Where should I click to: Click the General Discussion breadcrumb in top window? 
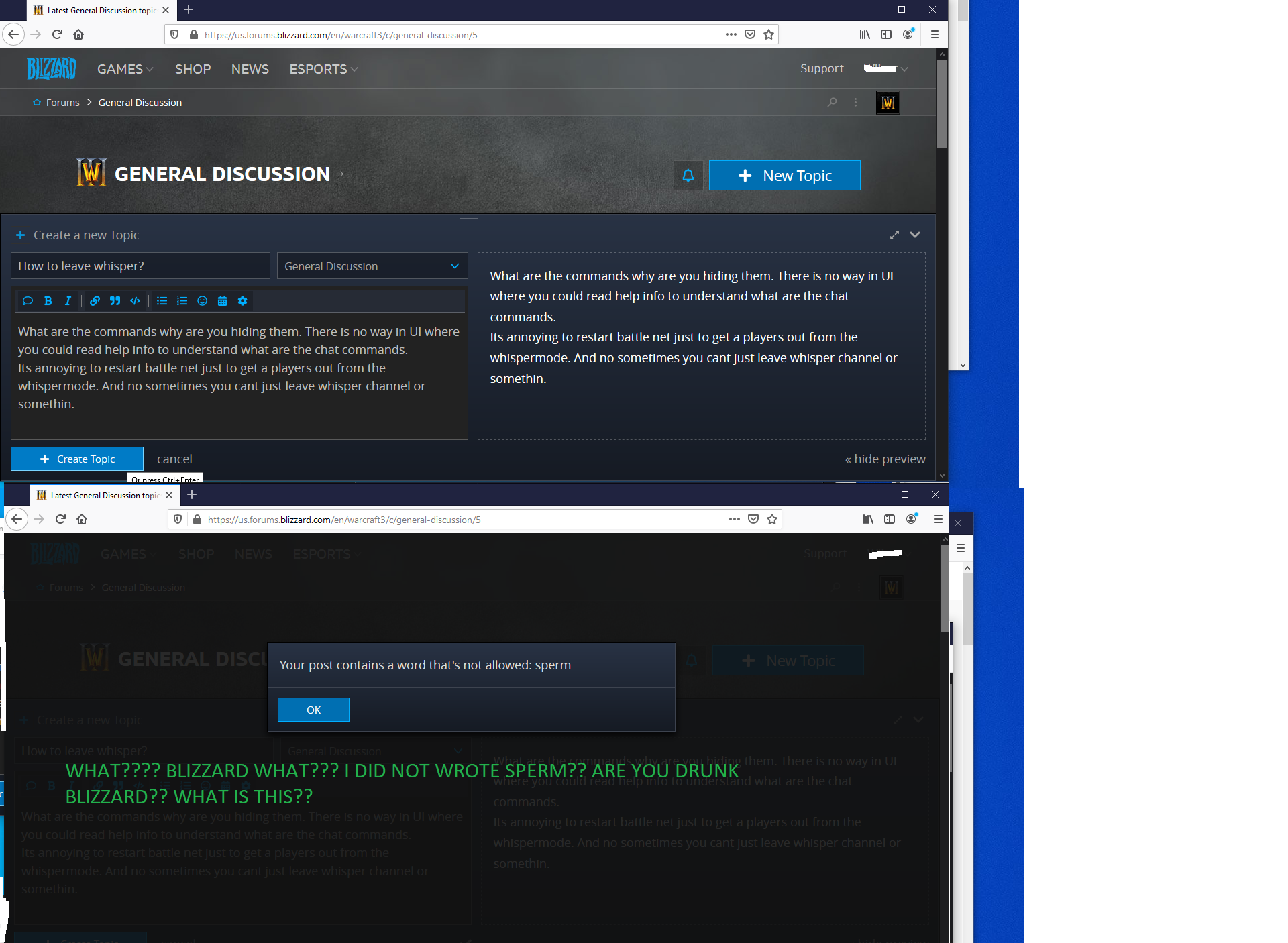(140, 102)
